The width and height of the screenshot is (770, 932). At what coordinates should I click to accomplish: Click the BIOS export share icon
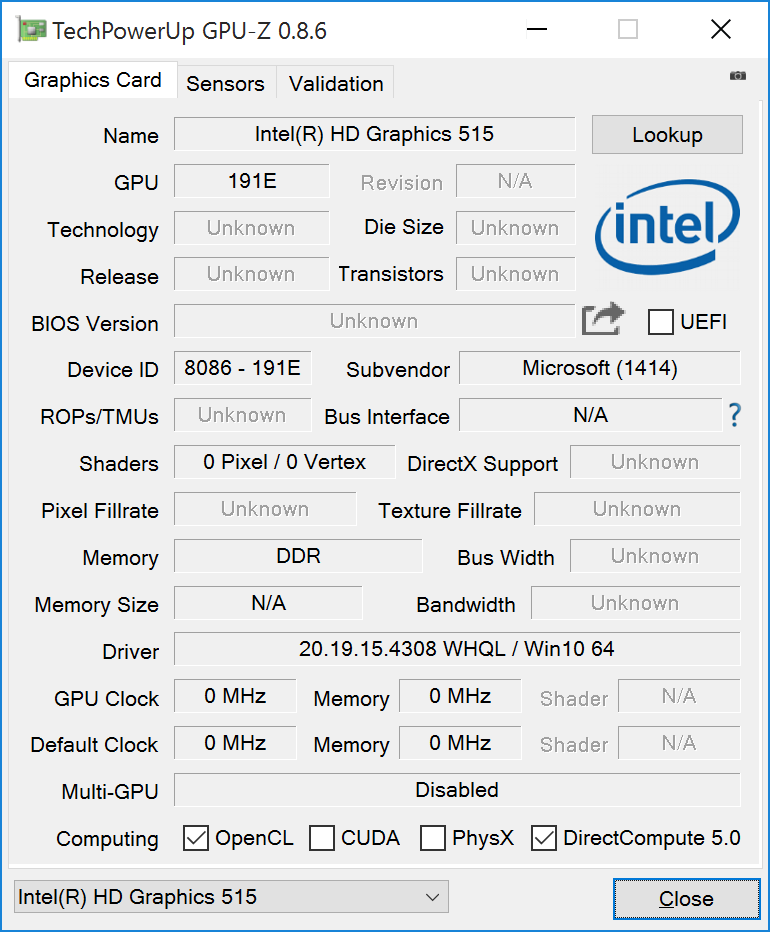603,320
